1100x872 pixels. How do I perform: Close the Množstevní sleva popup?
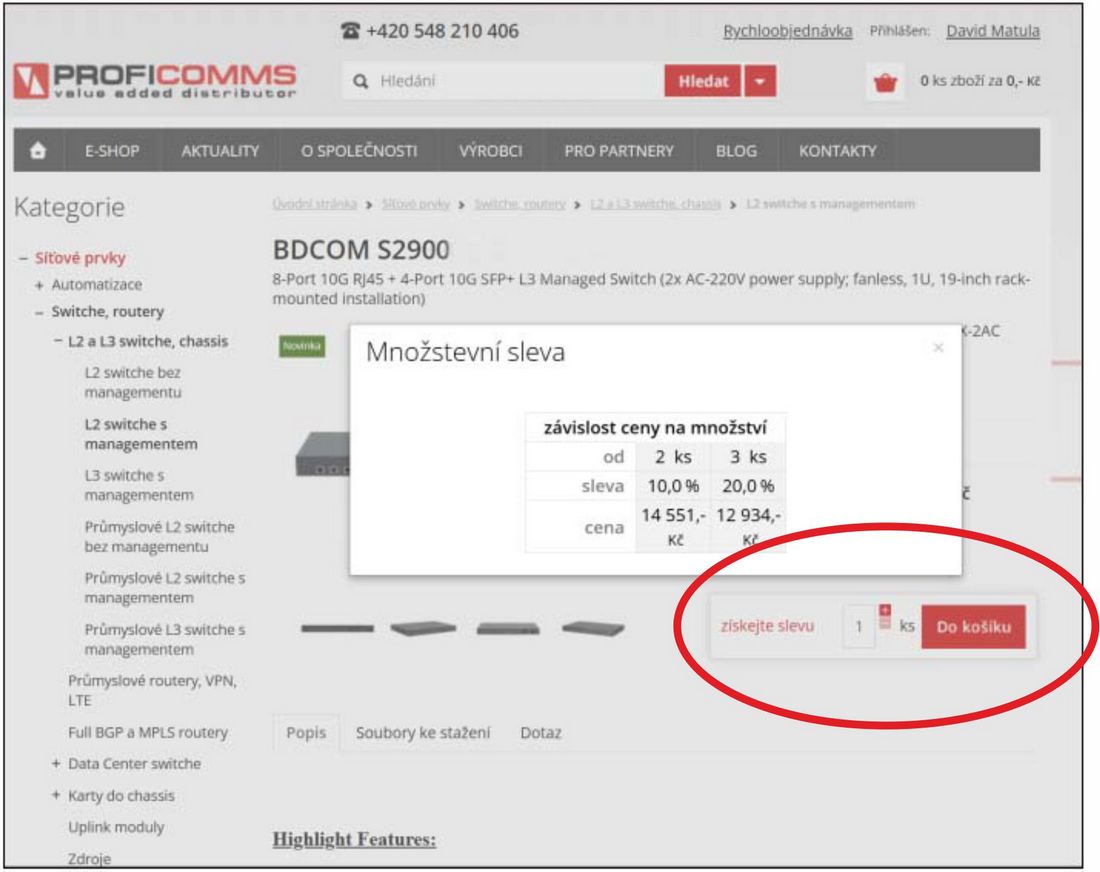click(x=937, y=347)
